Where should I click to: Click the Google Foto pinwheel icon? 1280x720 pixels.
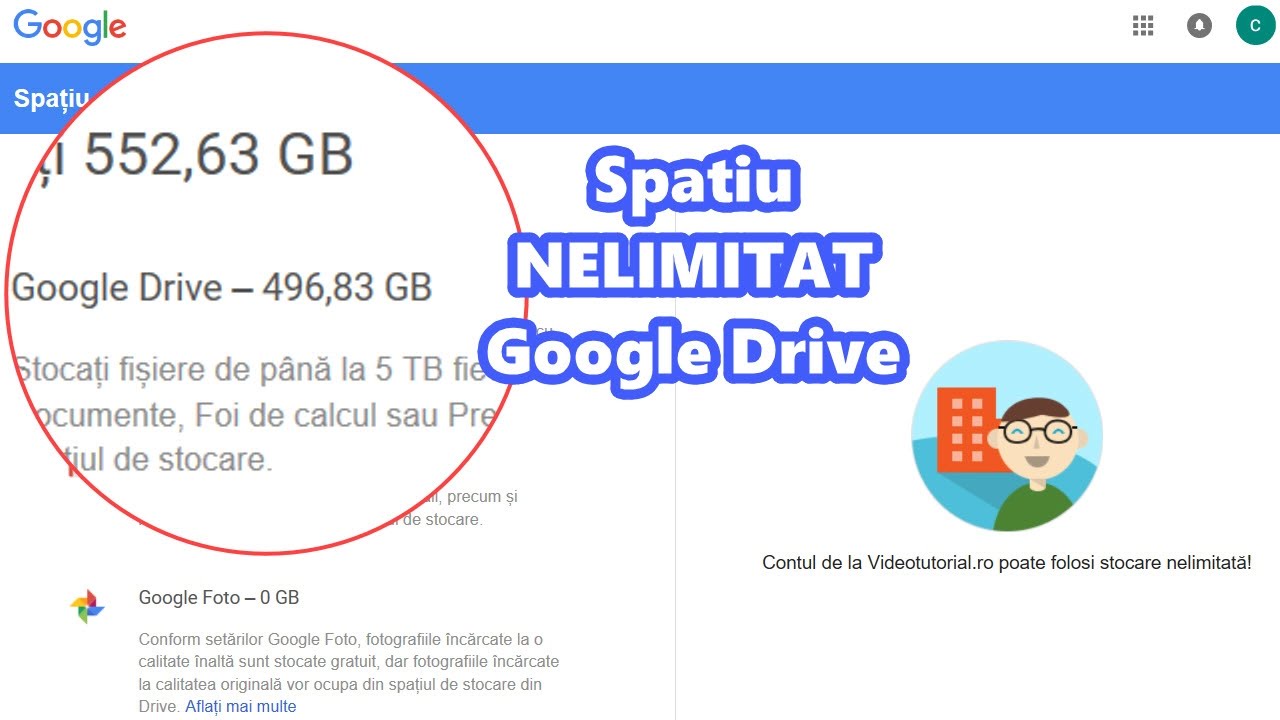click(87, 606)
